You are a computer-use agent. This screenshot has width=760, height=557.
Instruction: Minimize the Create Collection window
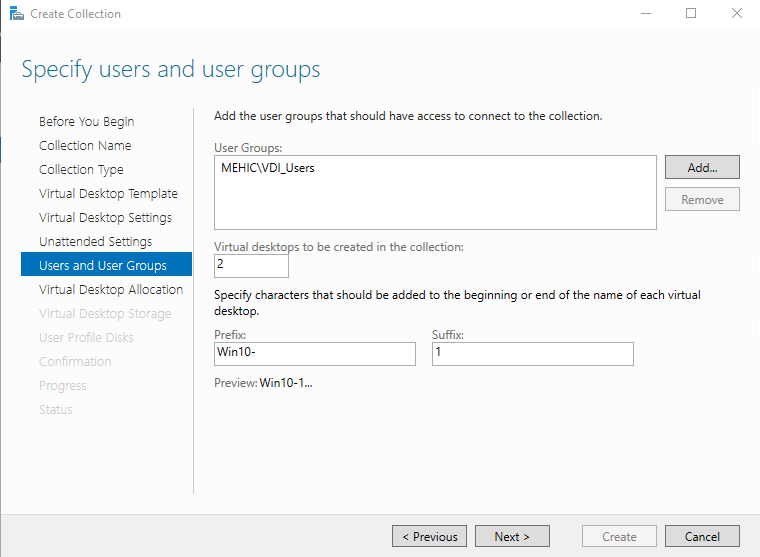645,14
